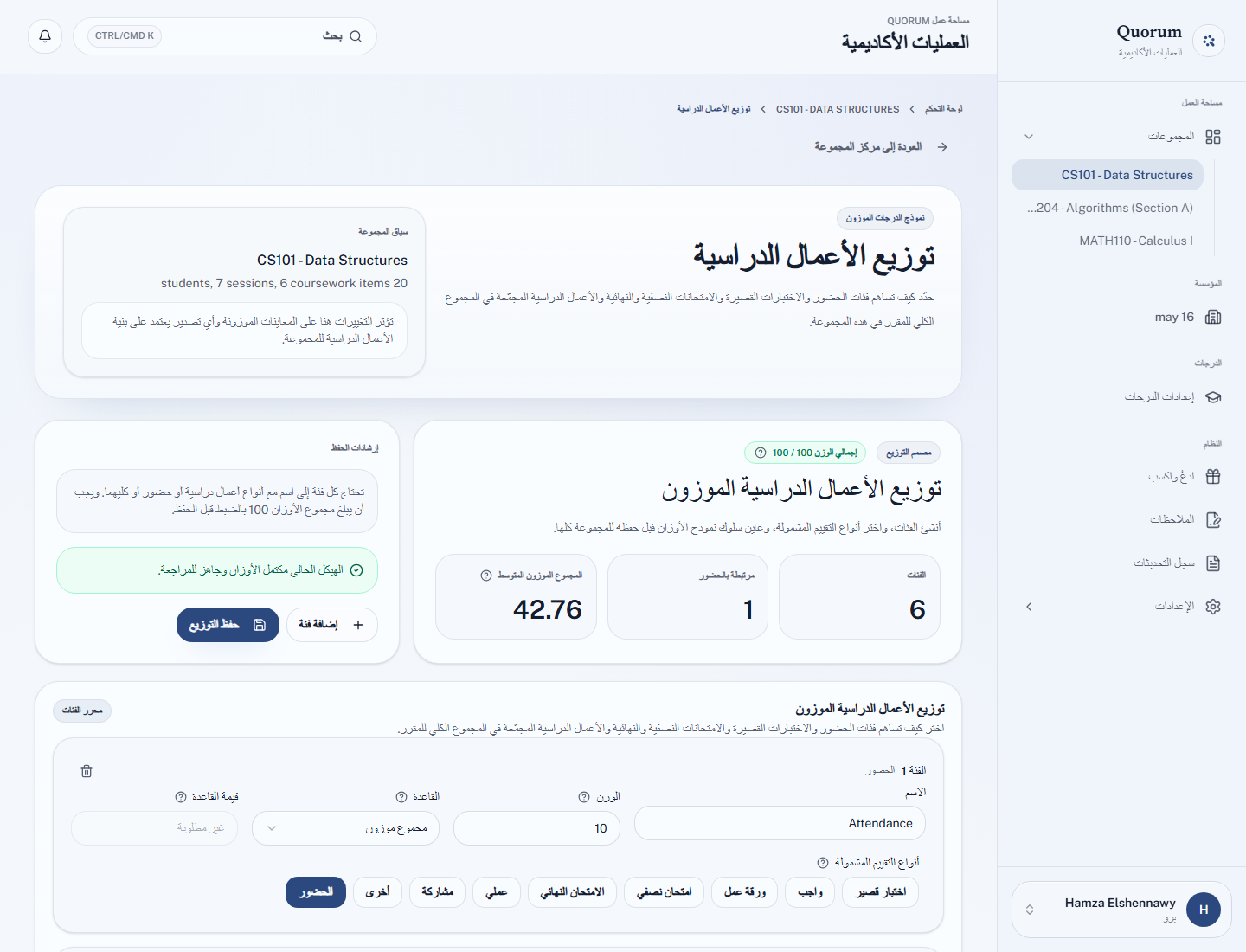Toggle the عملي assessment type chip
The image size is (1246, 952).
497,892
